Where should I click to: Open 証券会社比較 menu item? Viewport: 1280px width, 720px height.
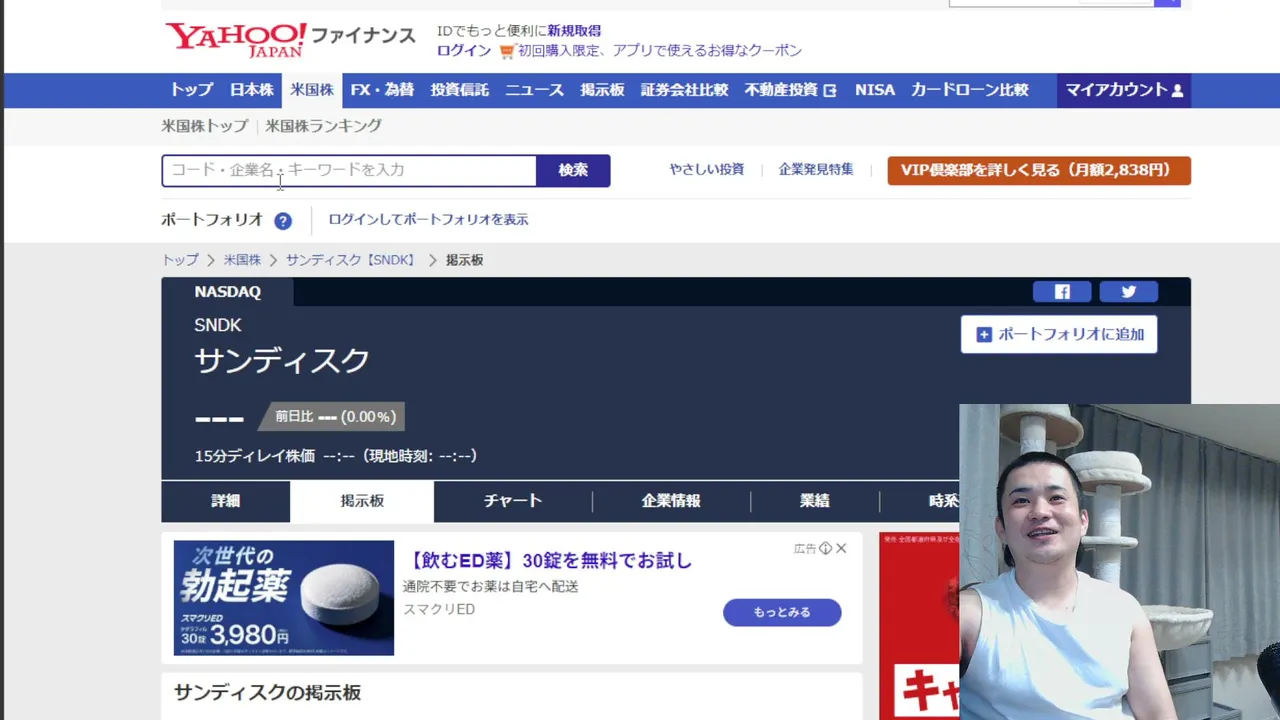(684, 90)
